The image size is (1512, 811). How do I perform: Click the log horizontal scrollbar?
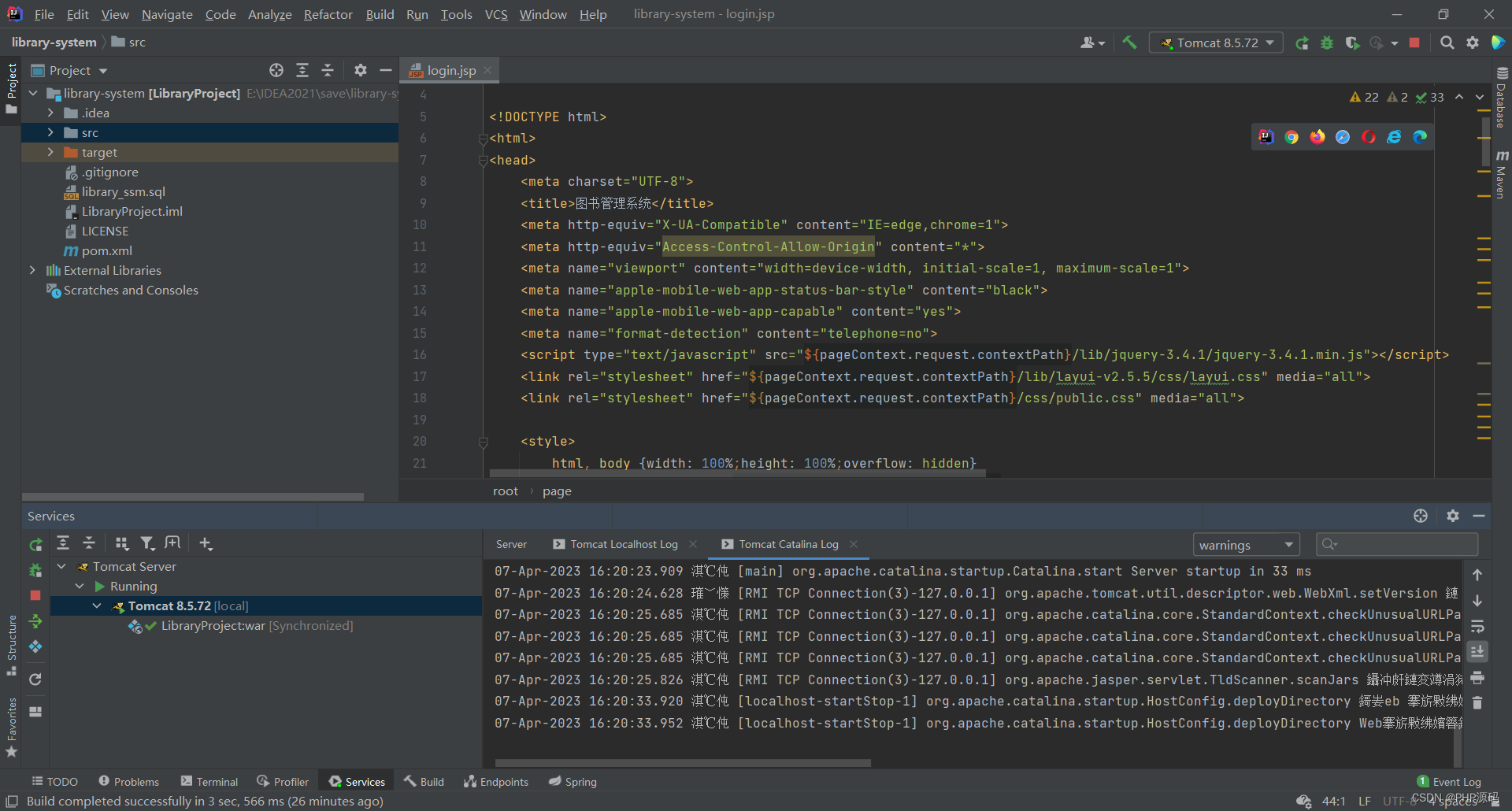click(683, 763)
